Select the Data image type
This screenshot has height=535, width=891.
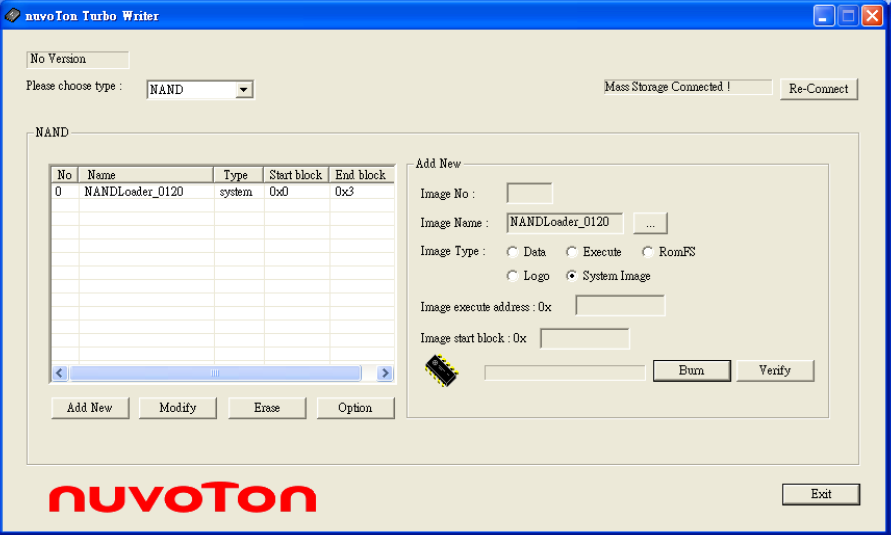click(x=512, y=252)
